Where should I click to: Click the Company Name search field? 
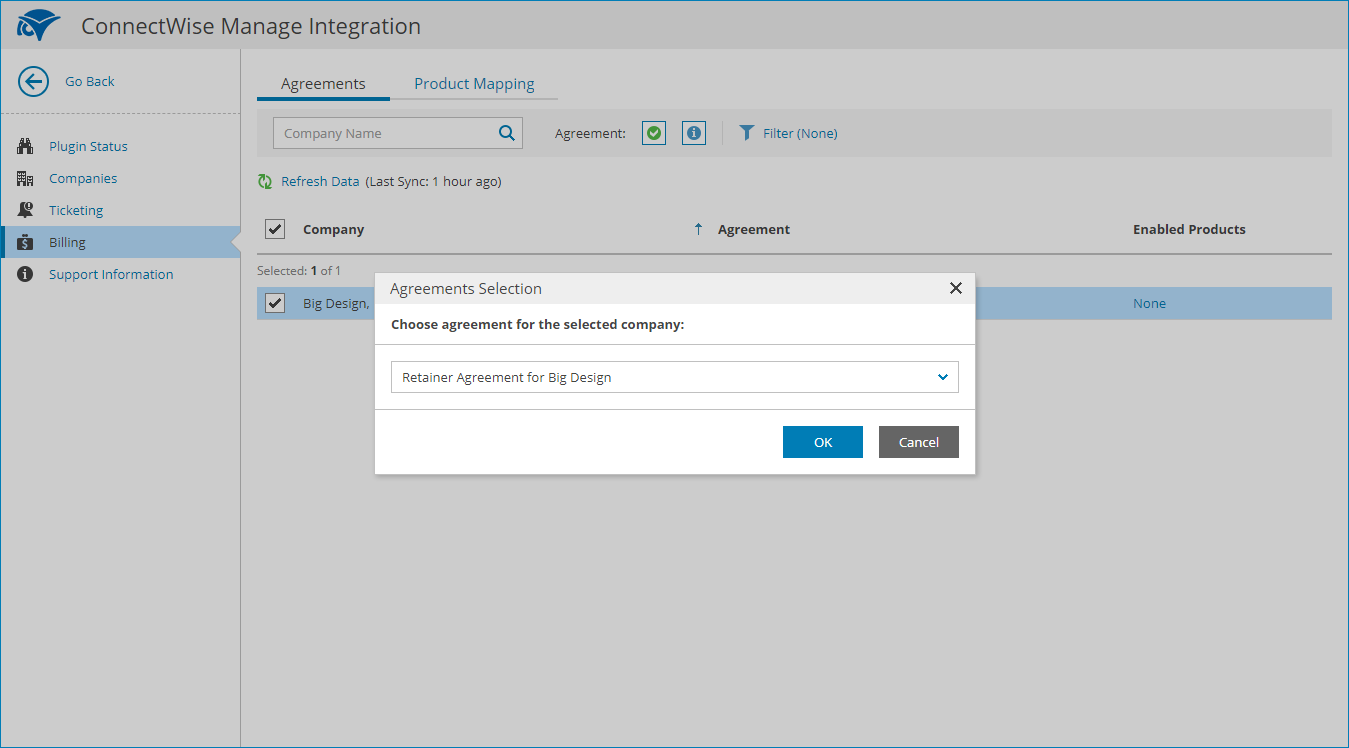(x=385, y=133)
